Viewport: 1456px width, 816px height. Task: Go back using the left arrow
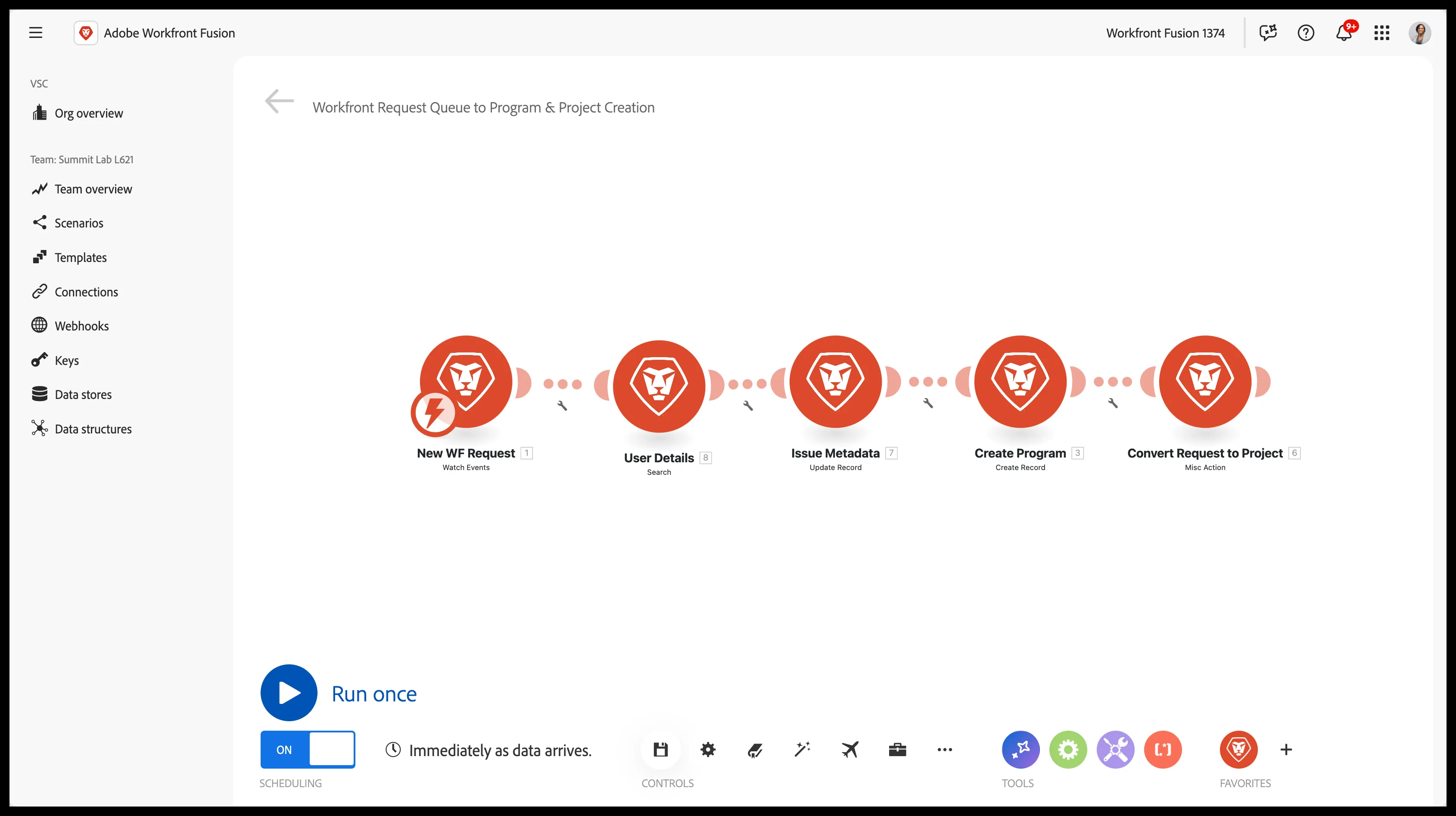279,101
